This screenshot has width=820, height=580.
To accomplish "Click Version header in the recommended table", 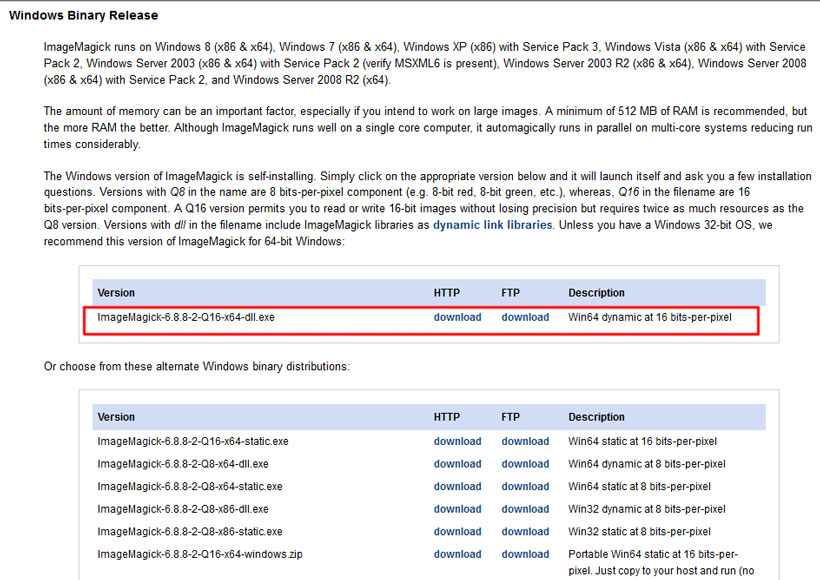I will click(x=116, y=293).
